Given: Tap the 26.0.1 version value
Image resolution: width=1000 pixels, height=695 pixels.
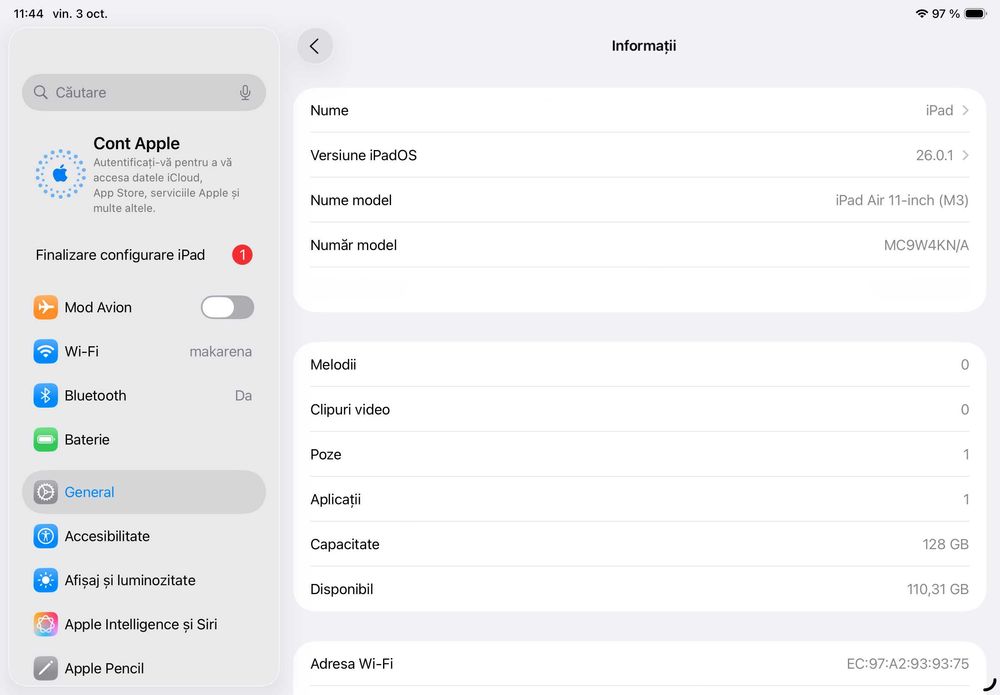Looking at the screenshot, I should point(934,155).
